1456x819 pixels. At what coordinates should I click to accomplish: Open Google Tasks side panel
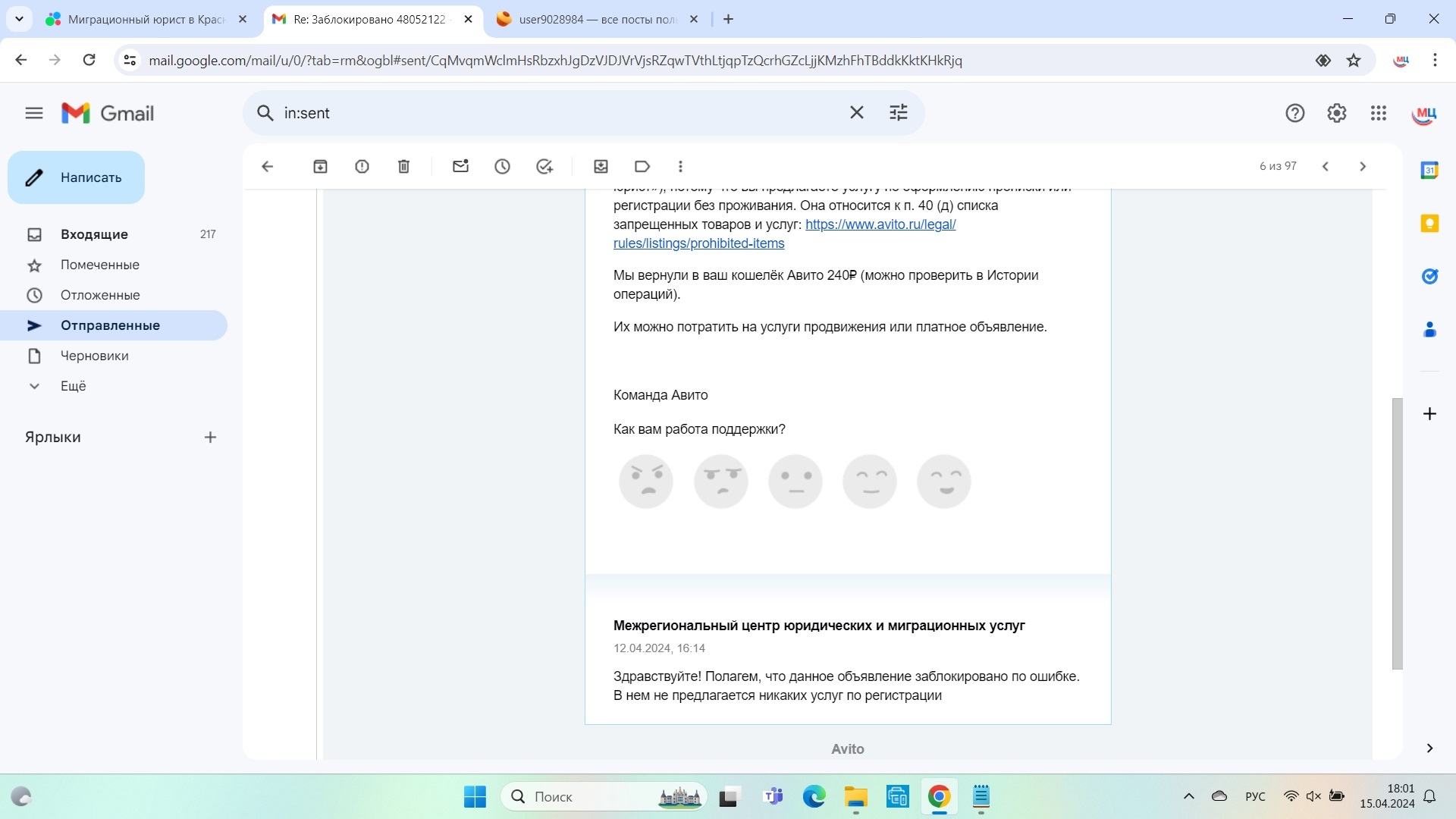[x=1429, y=277]
